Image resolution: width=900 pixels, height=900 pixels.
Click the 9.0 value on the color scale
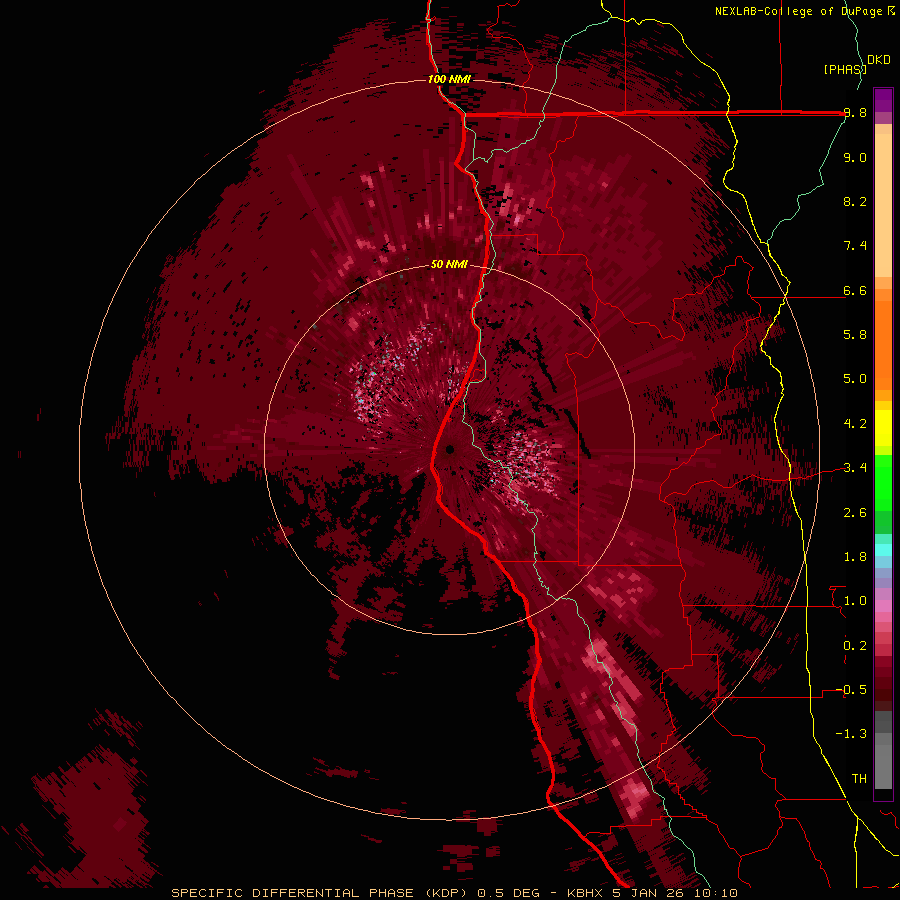[855, 158]
